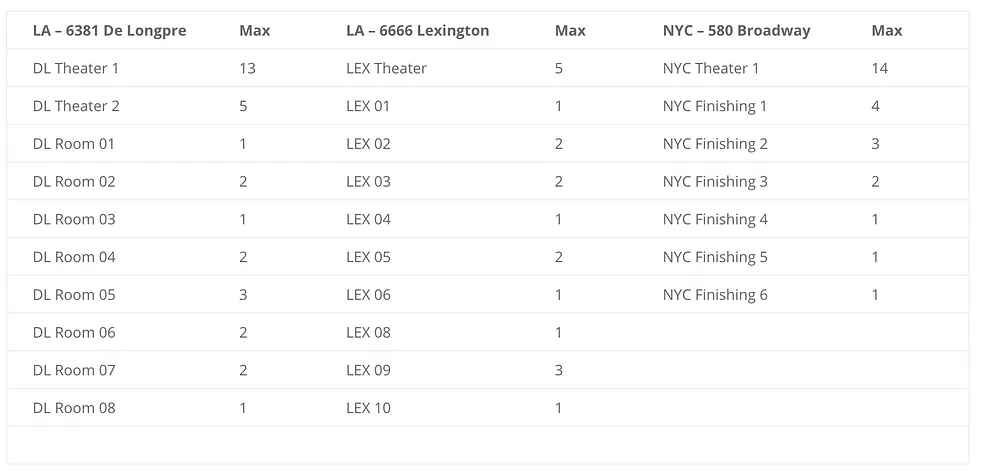This screenshot has height=476, width=981.
Task: Click the LEX 05 cell
Action: pyautogui.click(x=368, y=257)
